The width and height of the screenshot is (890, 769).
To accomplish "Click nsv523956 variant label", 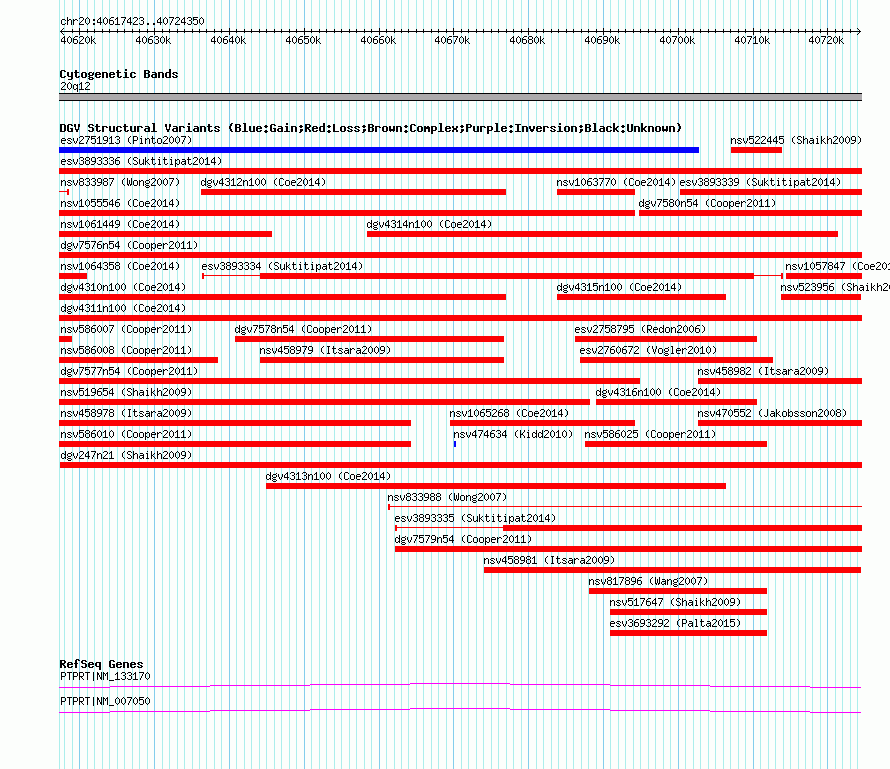I will 834,287.
